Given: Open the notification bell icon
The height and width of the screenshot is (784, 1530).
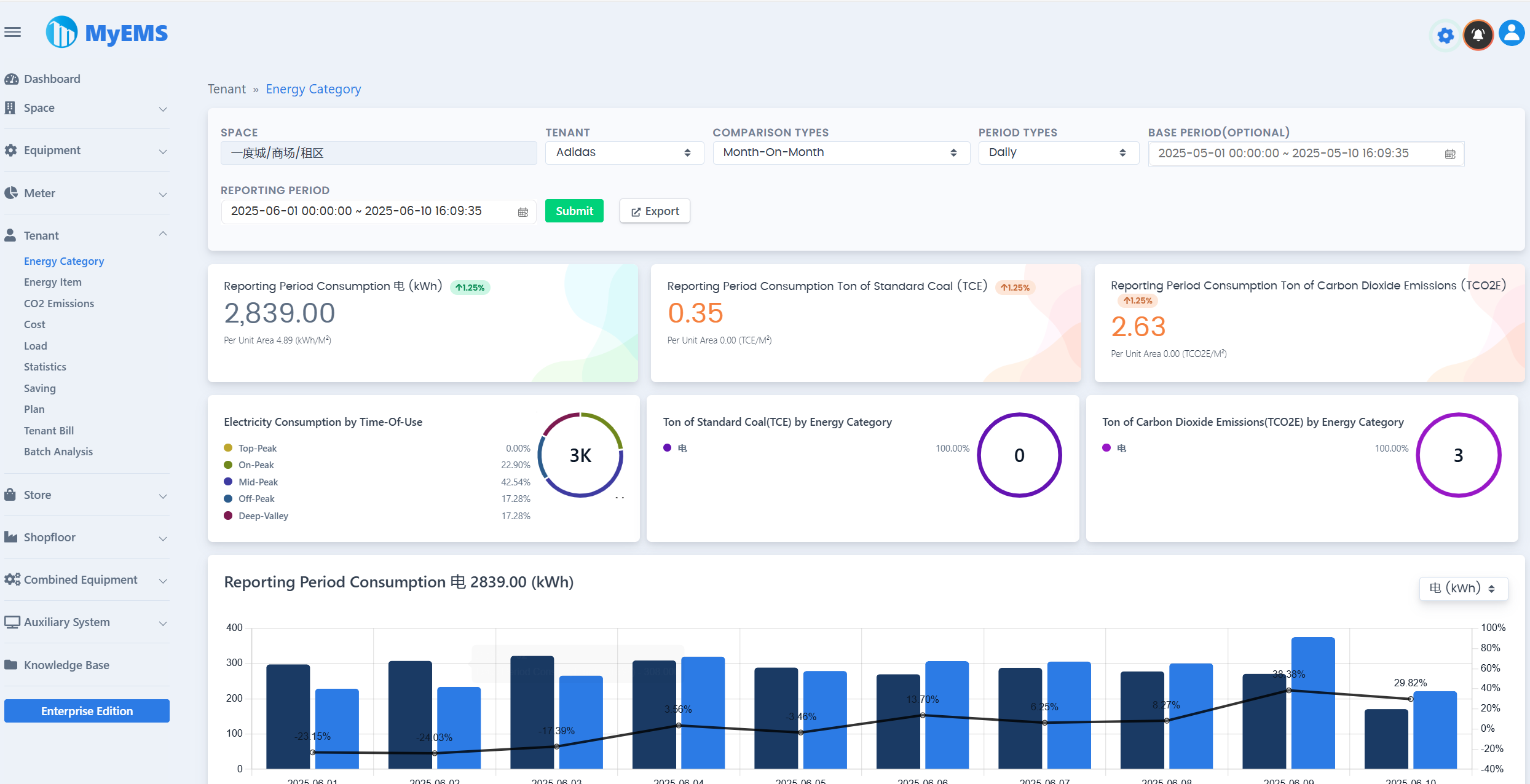Looking at the screenshot, I should click(1478, 35).
